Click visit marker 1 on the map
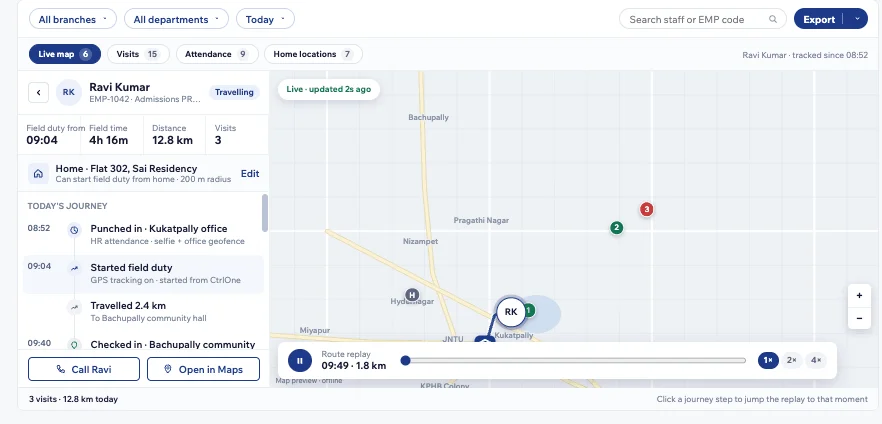 click(530, 310)
